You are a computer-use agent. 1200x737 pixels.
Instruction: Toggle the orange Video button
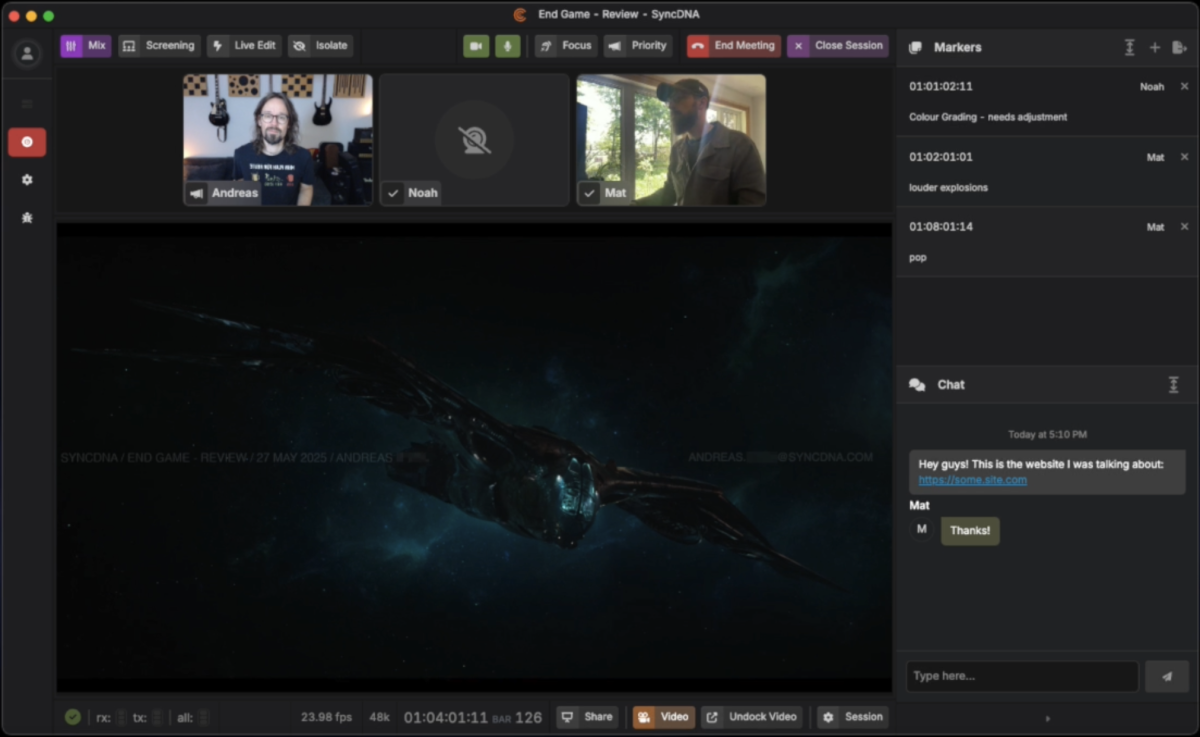pyautogui.click(x=664, y=717)
